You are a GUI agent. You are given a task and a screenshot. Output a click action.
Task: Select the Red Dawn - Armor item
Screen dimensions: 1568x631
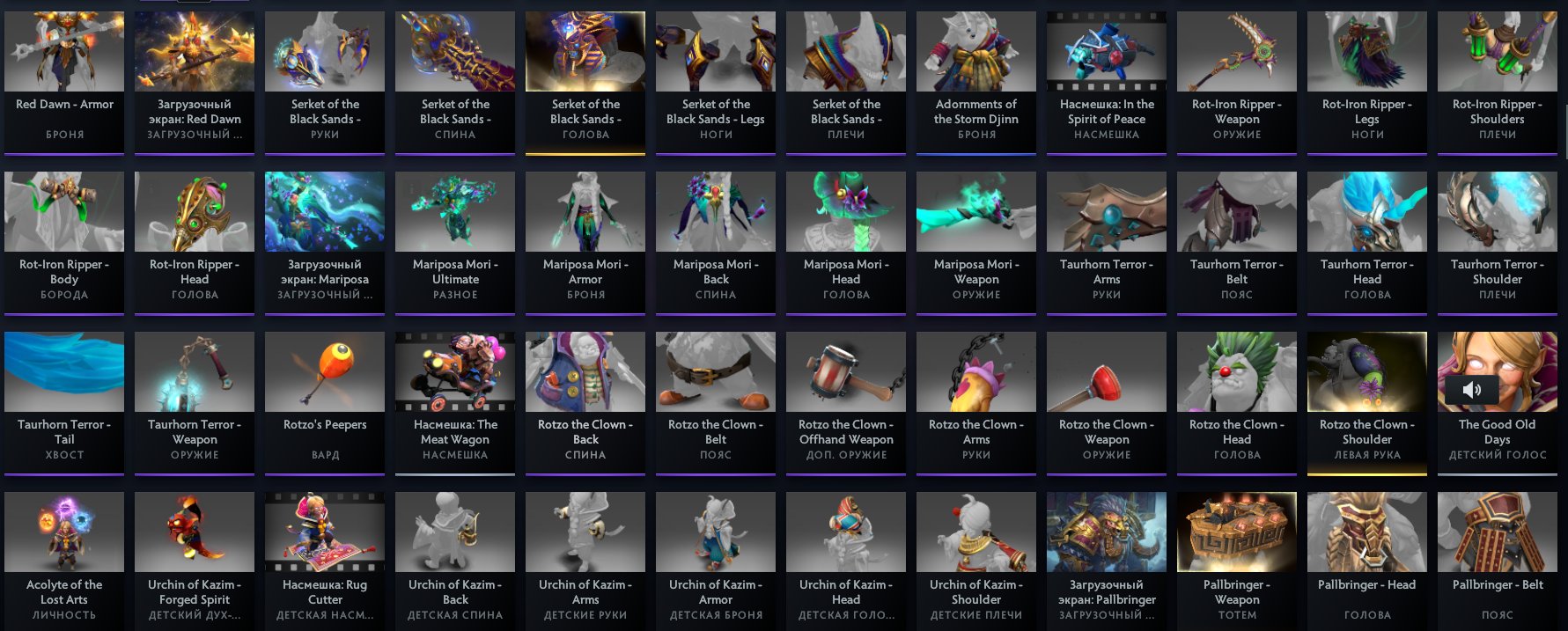64,83
